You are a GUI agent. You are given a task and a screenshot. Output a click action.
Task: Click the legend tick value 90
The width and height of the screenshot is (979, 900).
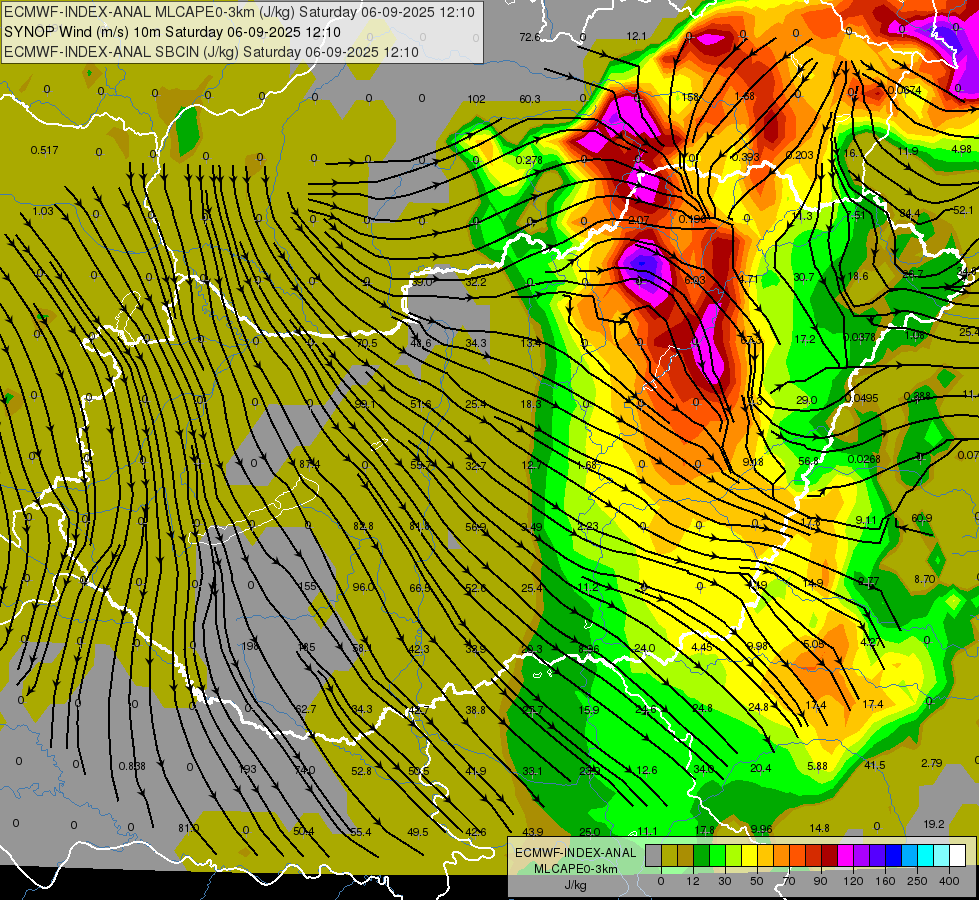pyautogui.click(x=820, y=881)
